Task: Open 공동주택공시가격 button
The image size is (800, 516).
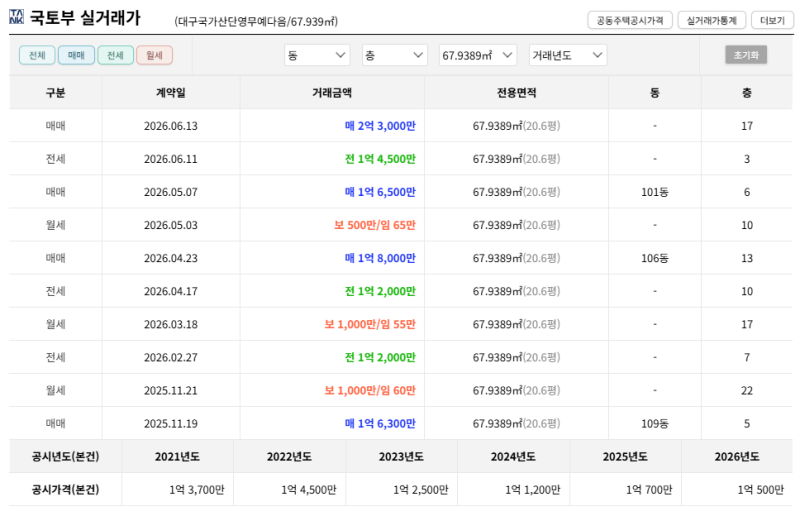Action: point(630,20)
